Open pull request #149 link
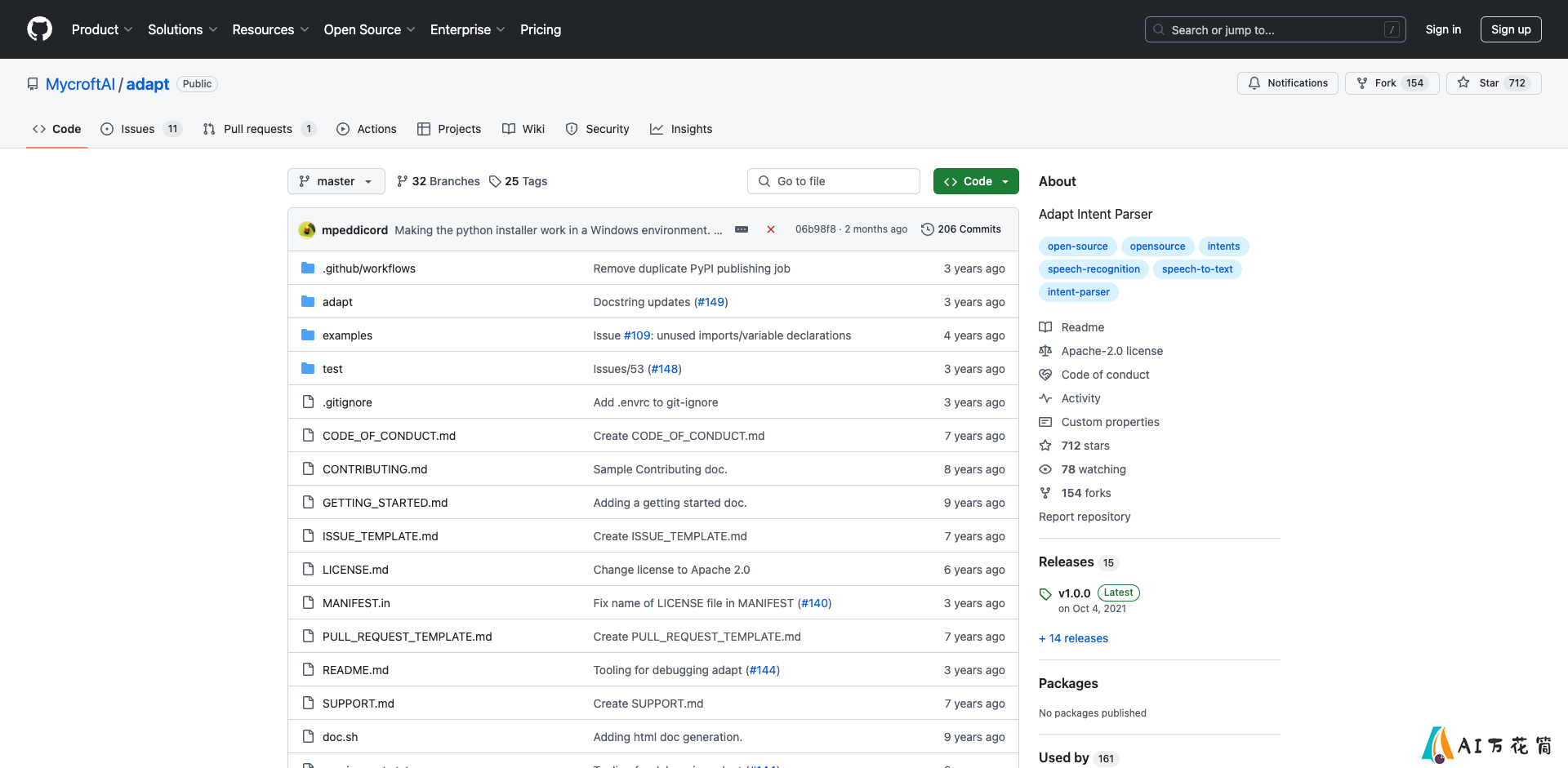The image size is (1568, 768). 710,302
